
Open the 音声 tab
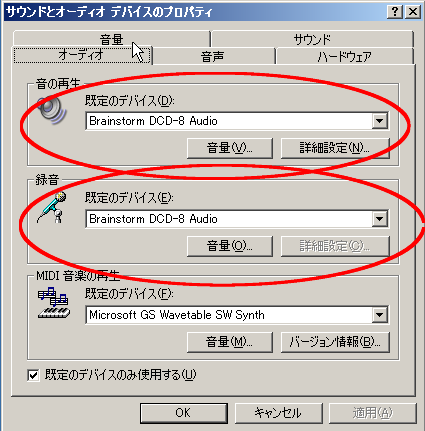click(213, 56)
